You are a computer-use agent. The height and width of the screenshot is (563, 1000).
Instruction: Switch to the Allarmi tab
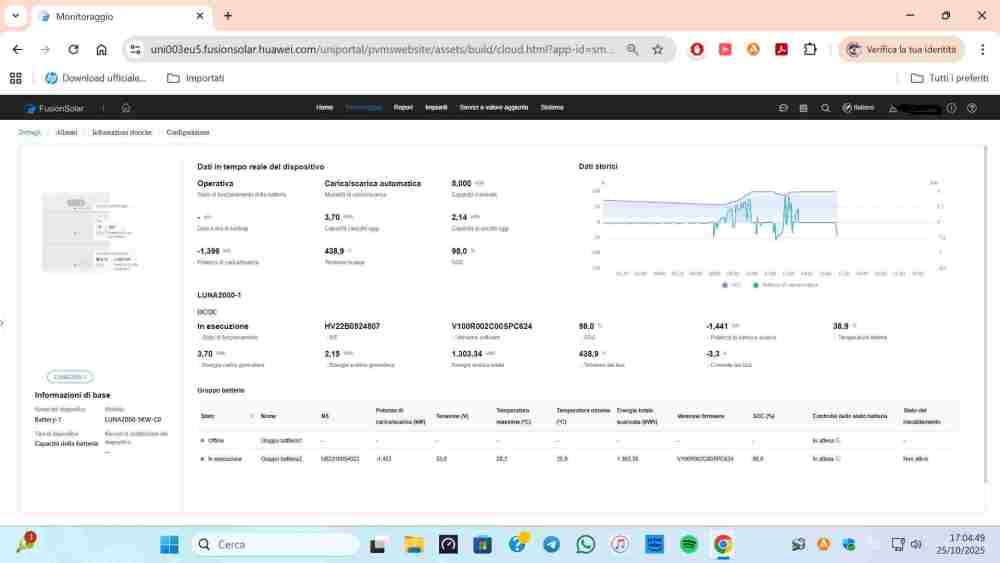67,132
